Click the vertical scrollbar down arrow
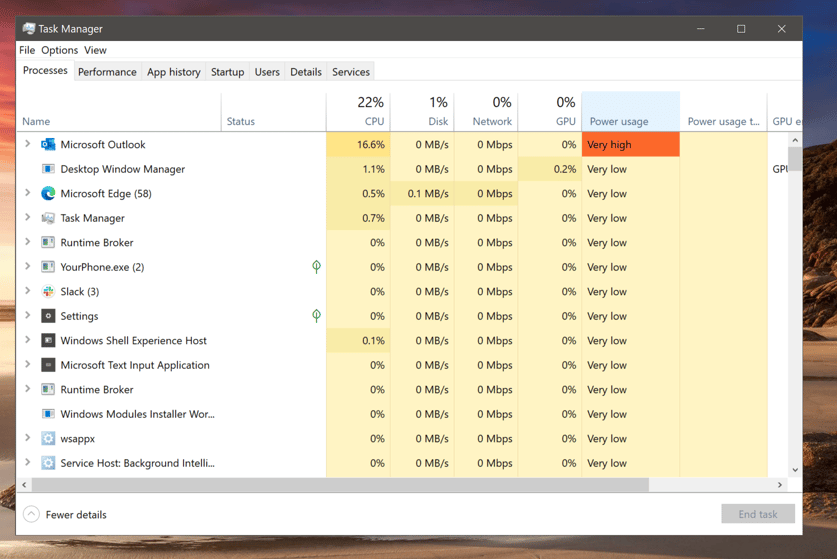The image size is (837, 559). tap(795, 470)
